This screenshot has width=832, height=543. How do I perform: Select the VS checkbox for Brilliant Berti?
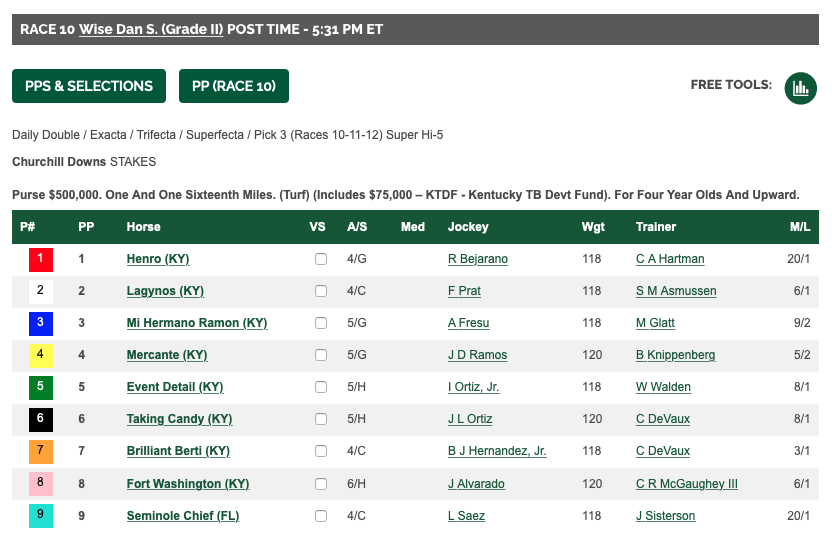[x=321, y=451]
